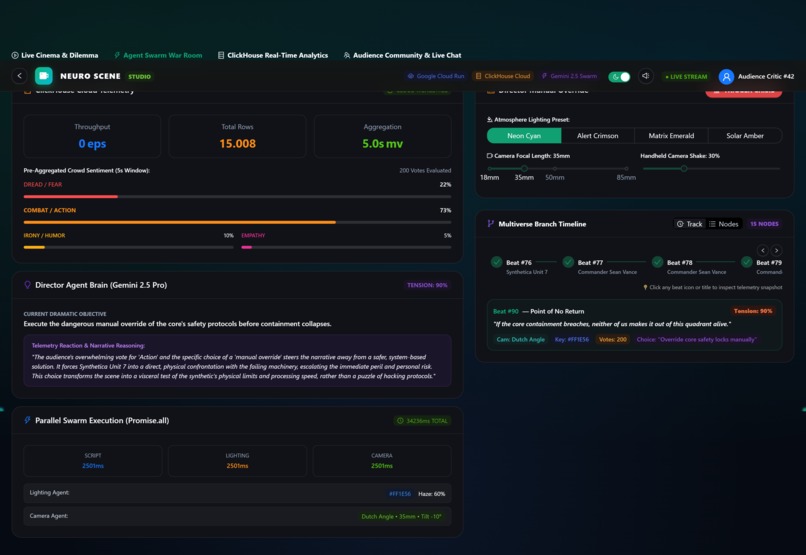Click the Atmosphere Lighting Preset icon
806x555 pixels.
(489, 120)
